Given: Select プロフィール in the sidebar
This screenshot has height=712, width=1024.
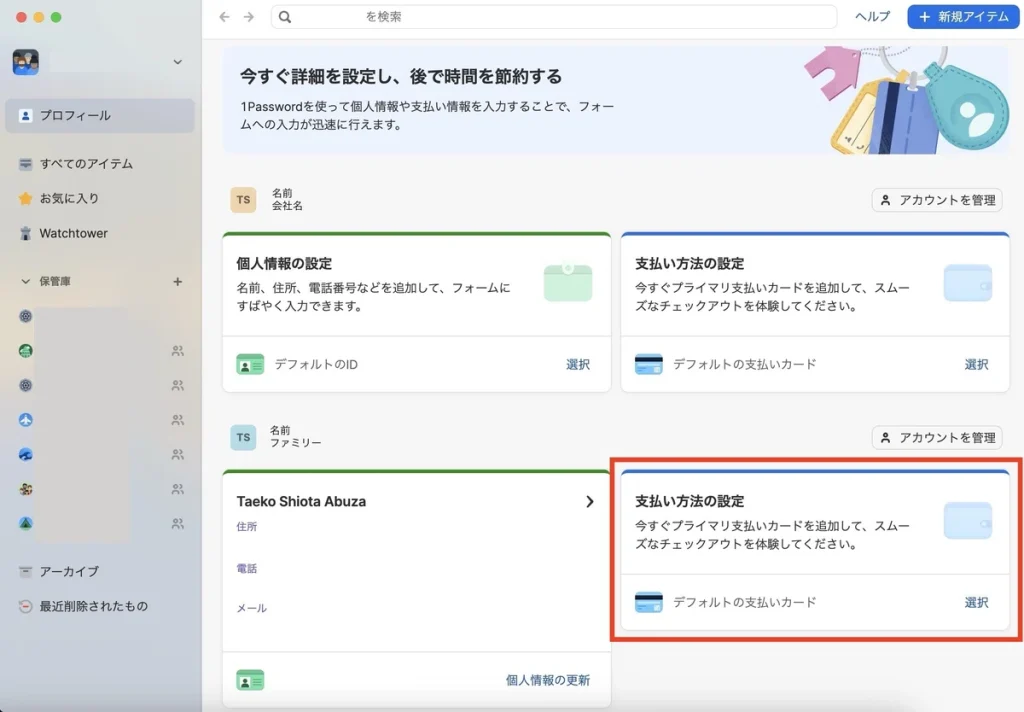Looking at the screenshot, I should (x=75, y=115).
